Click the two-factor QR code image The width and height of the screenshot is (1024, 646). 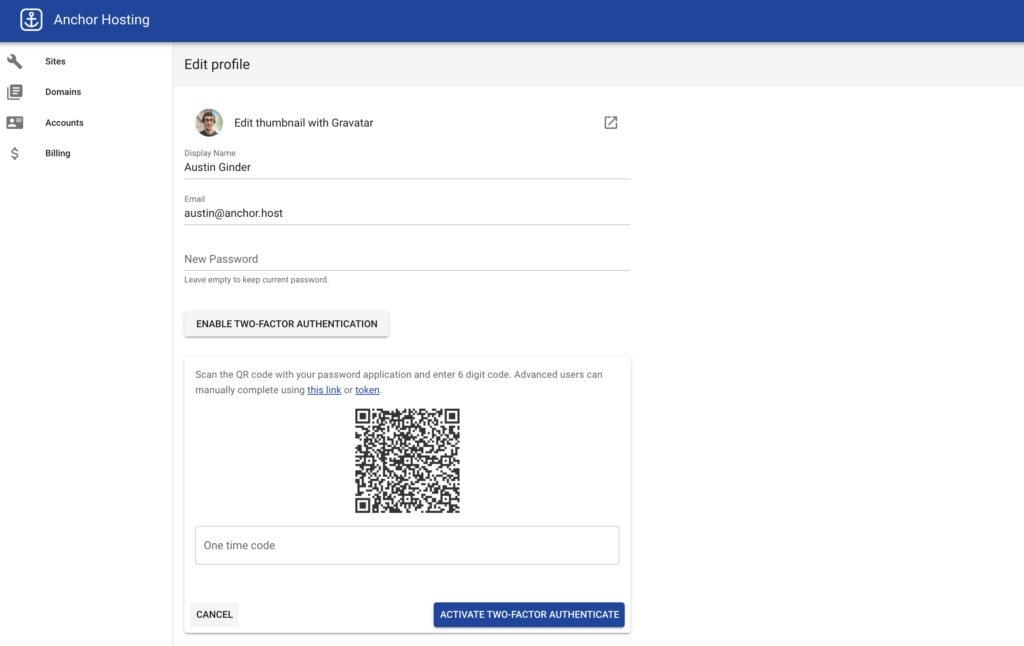pos(408,460)
